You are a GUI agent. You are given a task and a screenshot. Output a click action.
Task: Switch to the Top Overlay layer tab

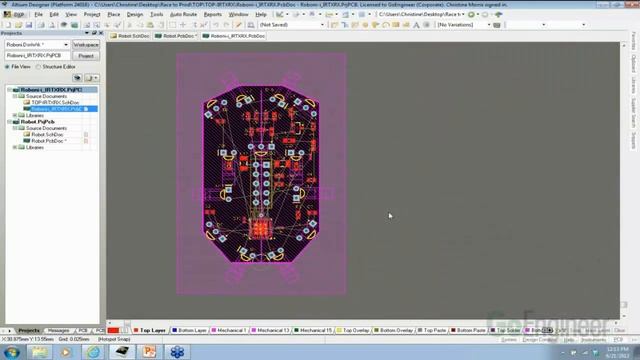click(353, 330)
